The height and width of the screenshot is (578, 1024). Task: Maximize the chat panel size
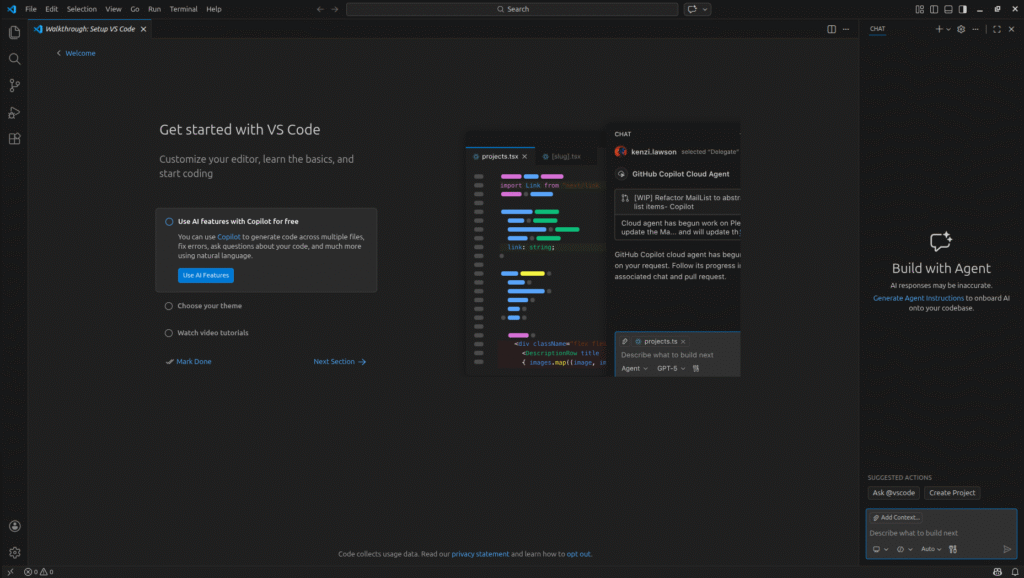[x=996, y=29]
